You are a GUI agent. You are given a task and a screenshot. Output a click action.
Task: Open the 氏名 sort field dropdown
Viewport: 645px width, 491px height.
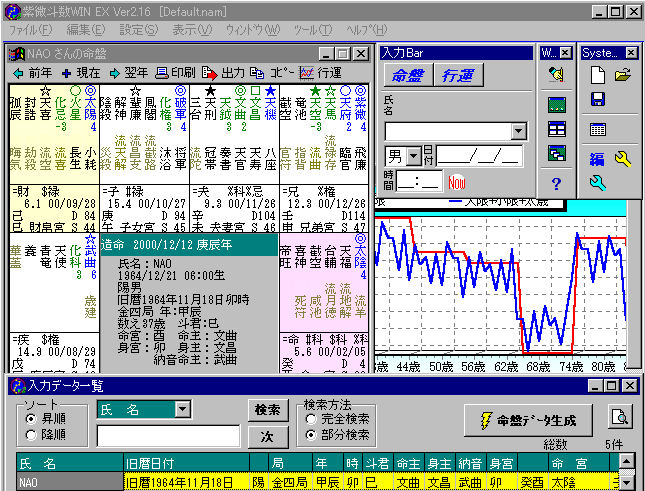182,409
